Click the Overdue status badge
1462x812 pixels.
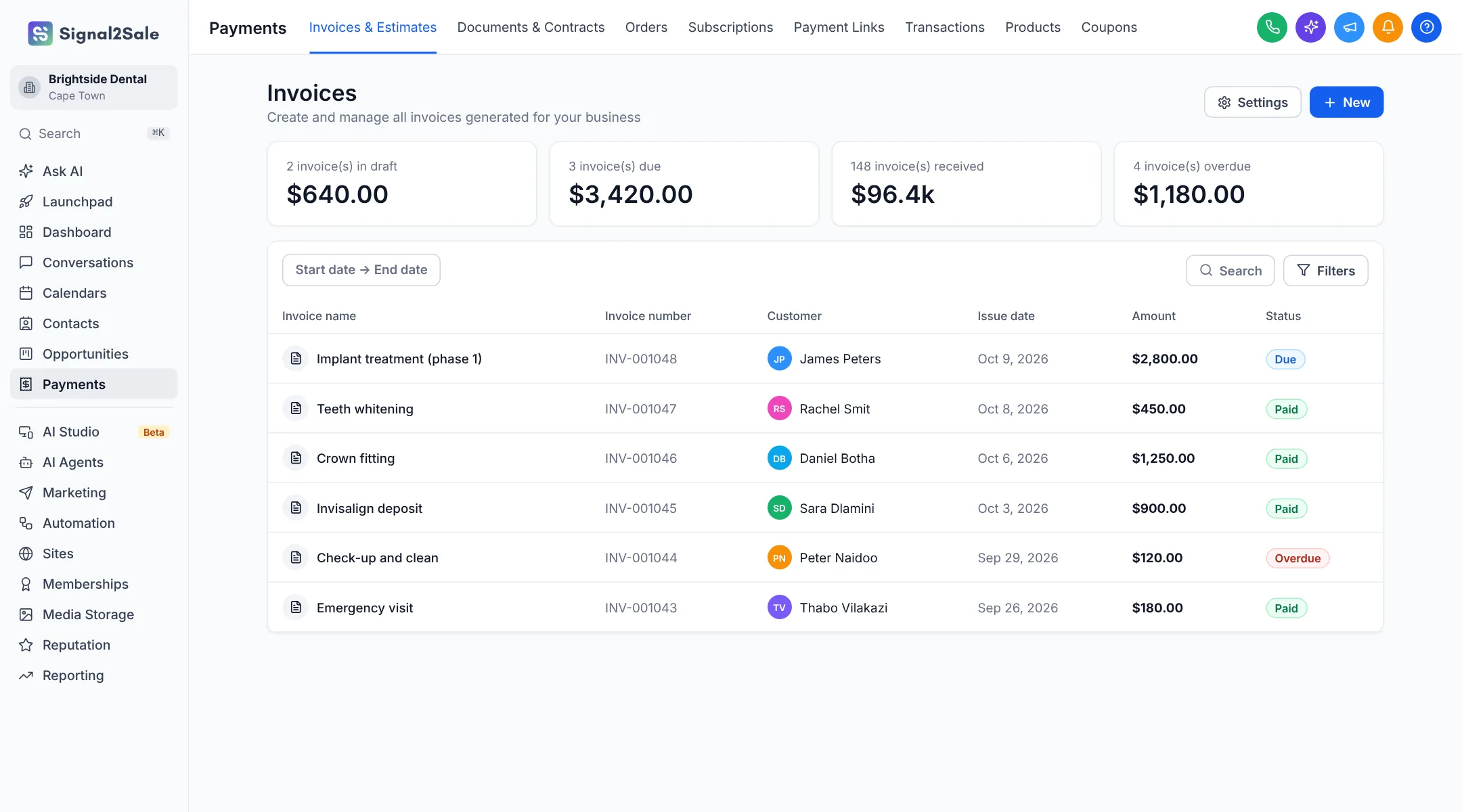[1298, 558]
